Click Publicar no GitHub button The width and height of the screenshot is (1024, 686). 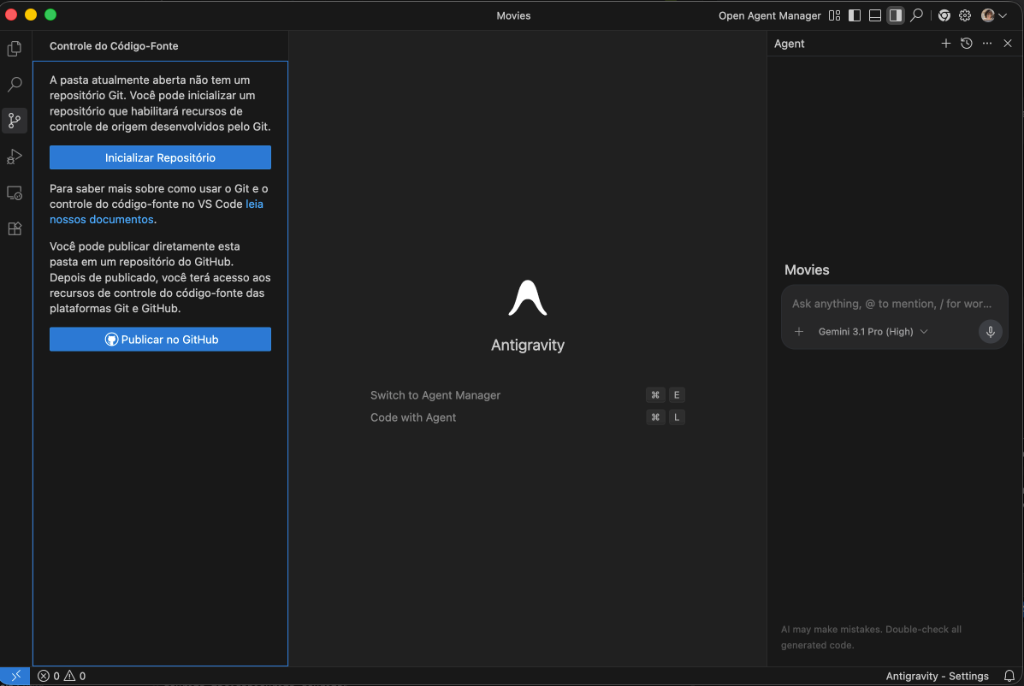tap(160, 339)
